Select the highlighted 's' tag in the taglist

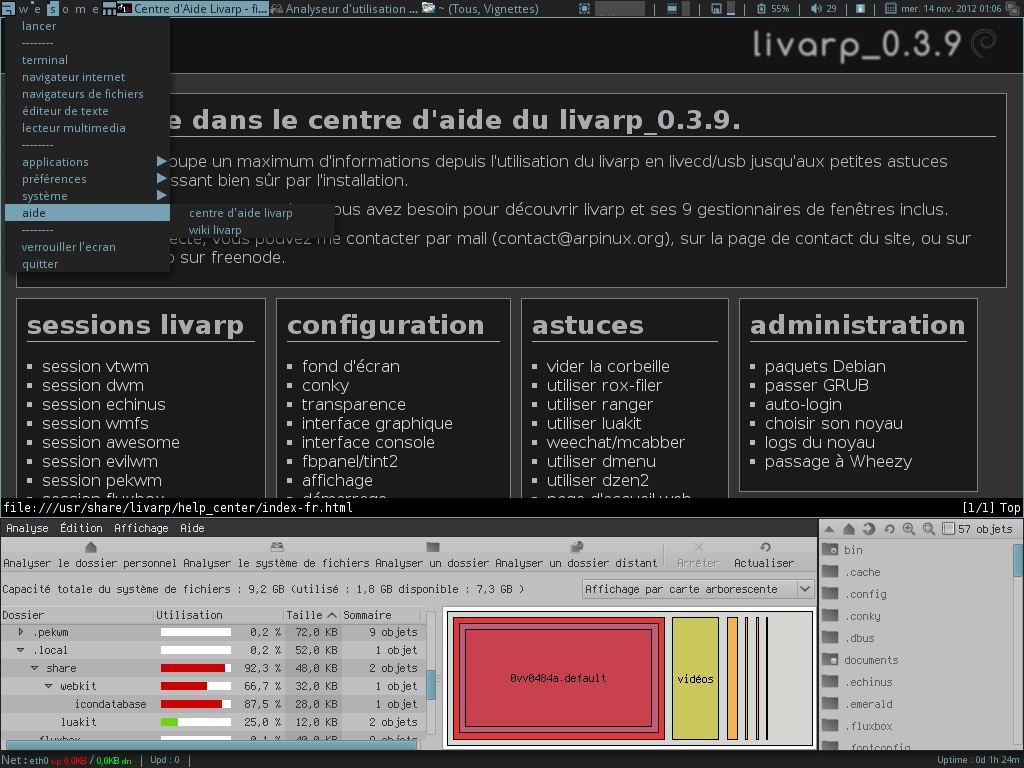52,8
